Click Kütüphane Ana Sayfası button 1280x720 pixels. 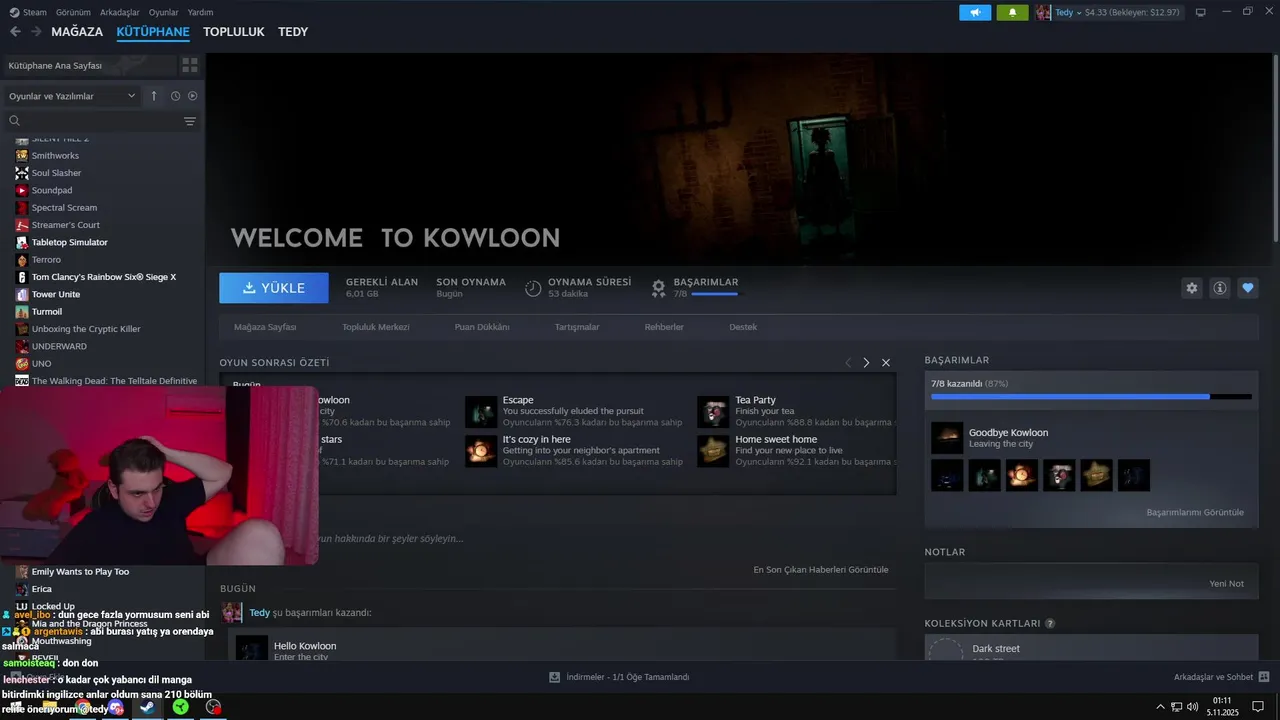click(88, 65)
